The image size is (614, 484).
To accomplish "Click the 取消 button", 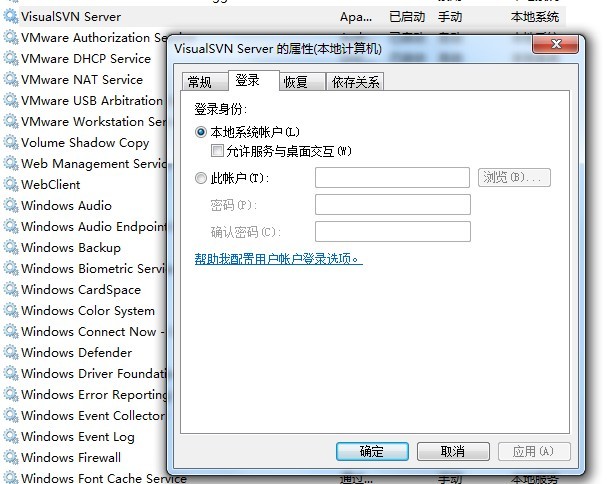I will tap(453, 451).
